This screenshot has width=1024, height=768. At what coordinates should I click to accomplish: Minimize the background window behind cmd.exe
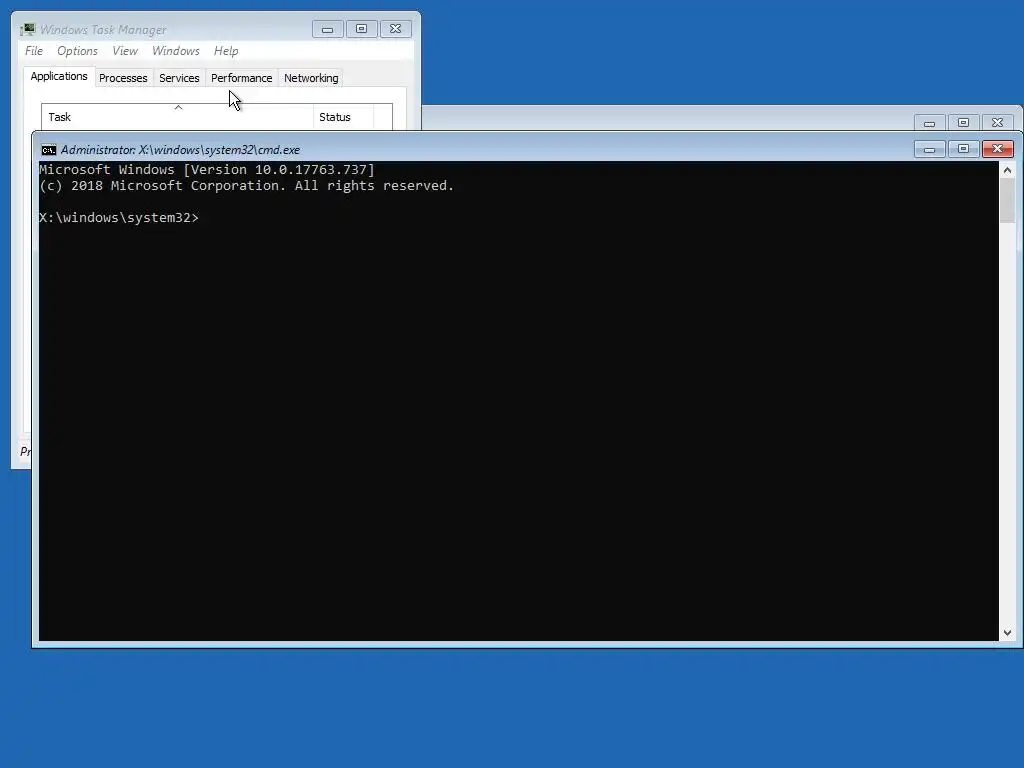click(929, 123)
